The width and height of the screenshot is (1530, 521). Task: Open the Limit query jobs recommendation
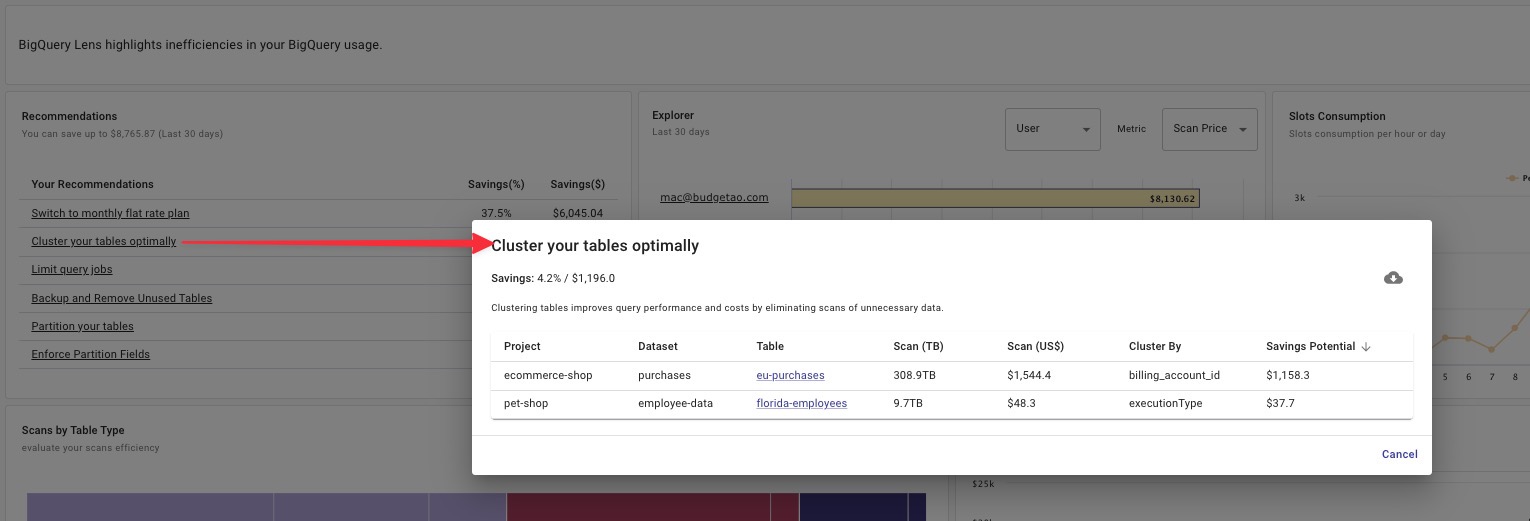click(x=72, y=269)
